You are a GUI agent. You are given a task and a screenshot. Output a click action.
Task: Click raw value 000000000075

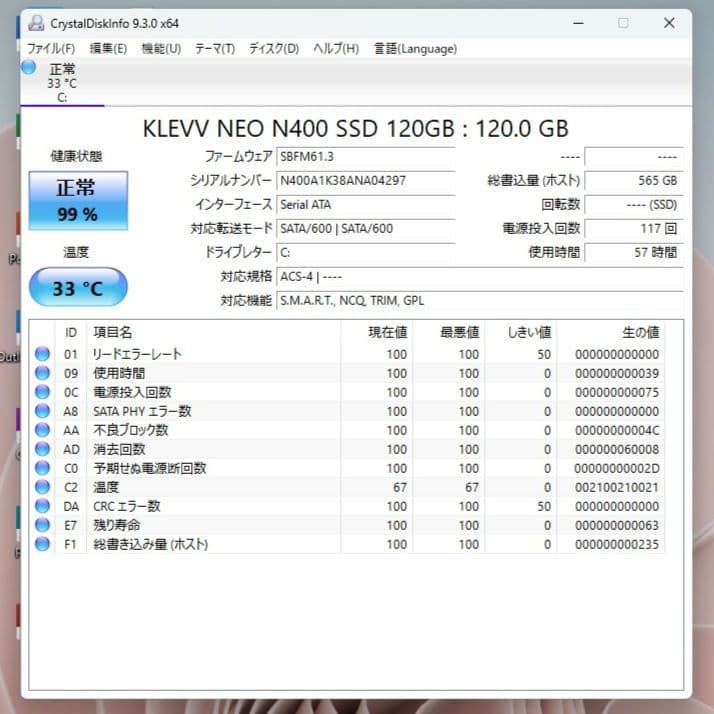click(617, 392)
